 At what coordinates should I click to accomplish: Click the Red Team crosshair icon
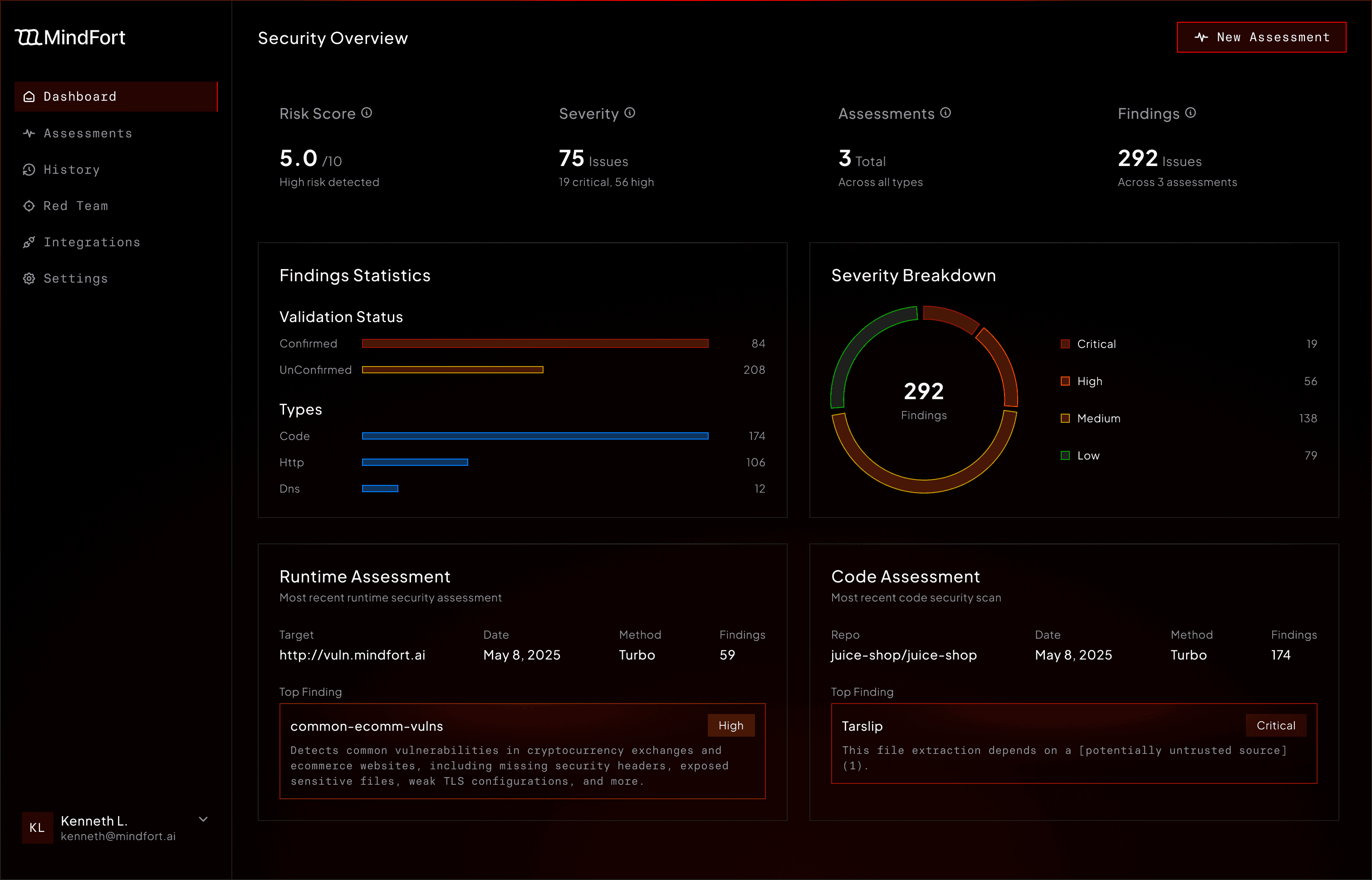coord(29,206)
